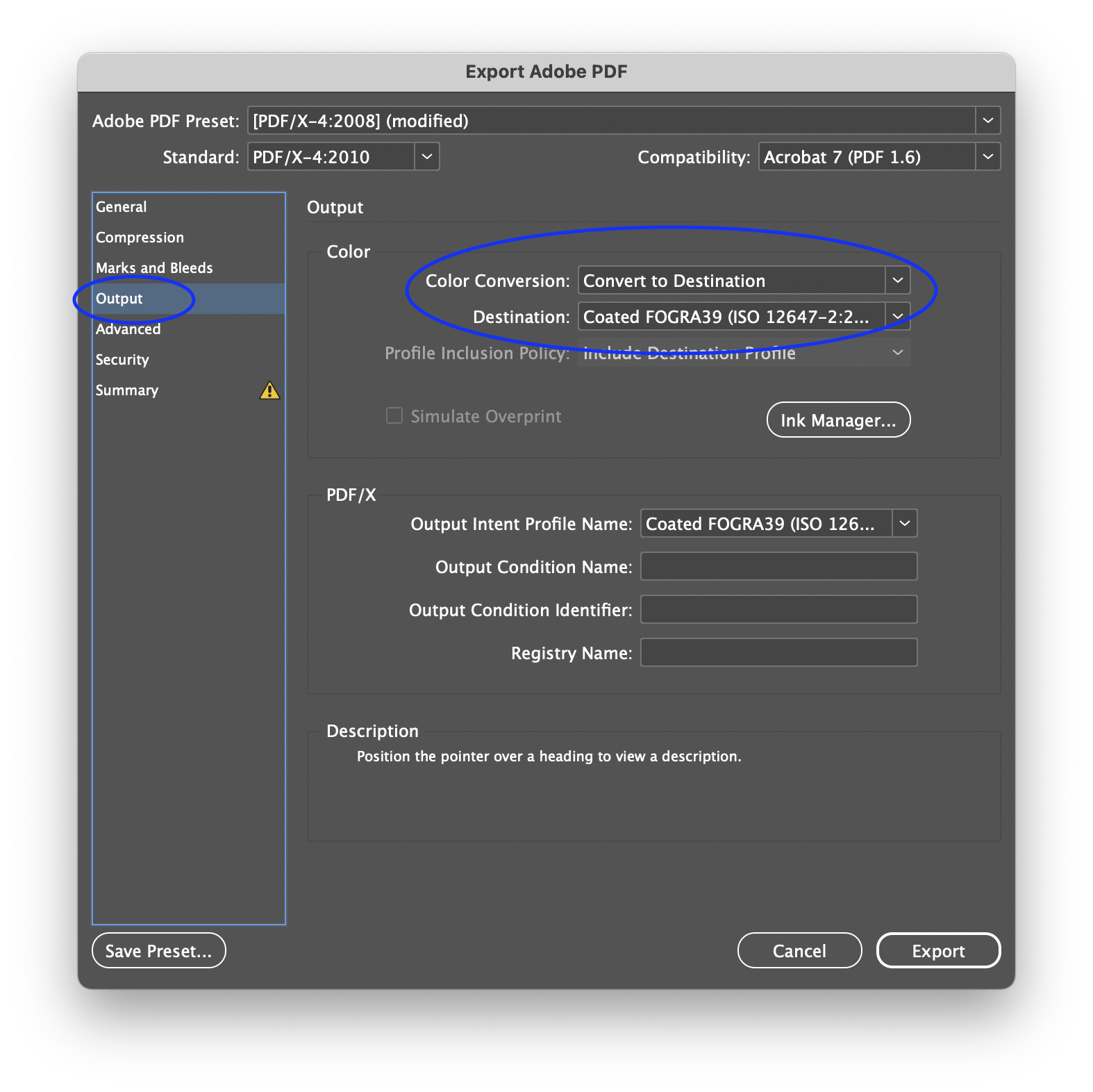Switch to the General section

coord(122,207)
